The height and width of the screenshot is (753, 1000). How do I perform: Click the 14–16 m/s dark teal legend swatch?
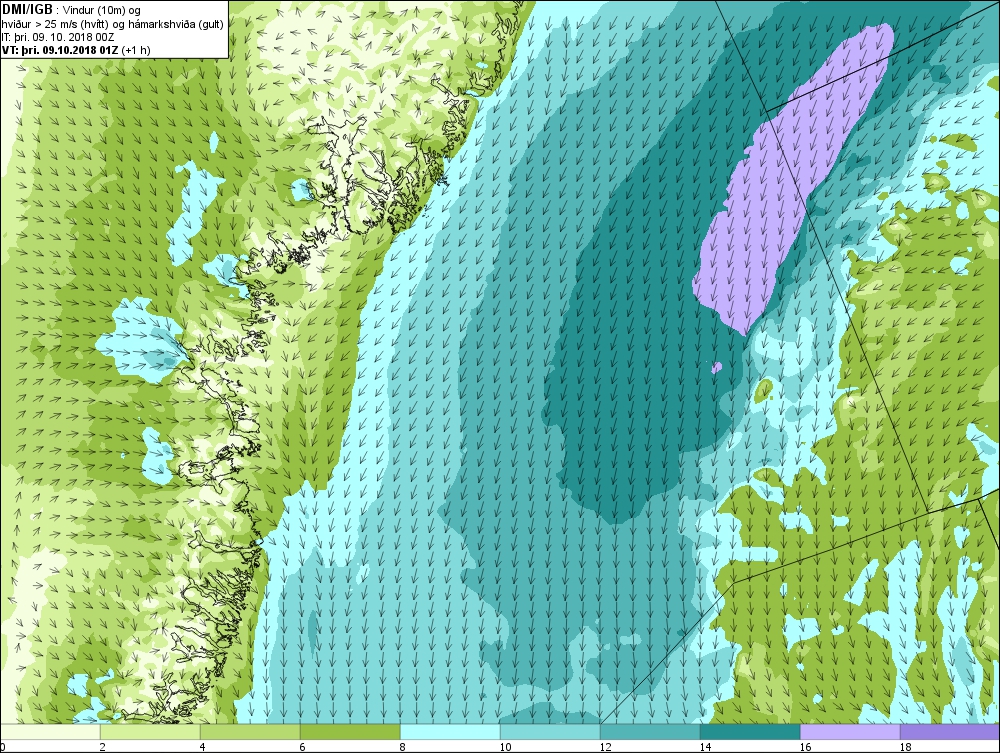750,731
